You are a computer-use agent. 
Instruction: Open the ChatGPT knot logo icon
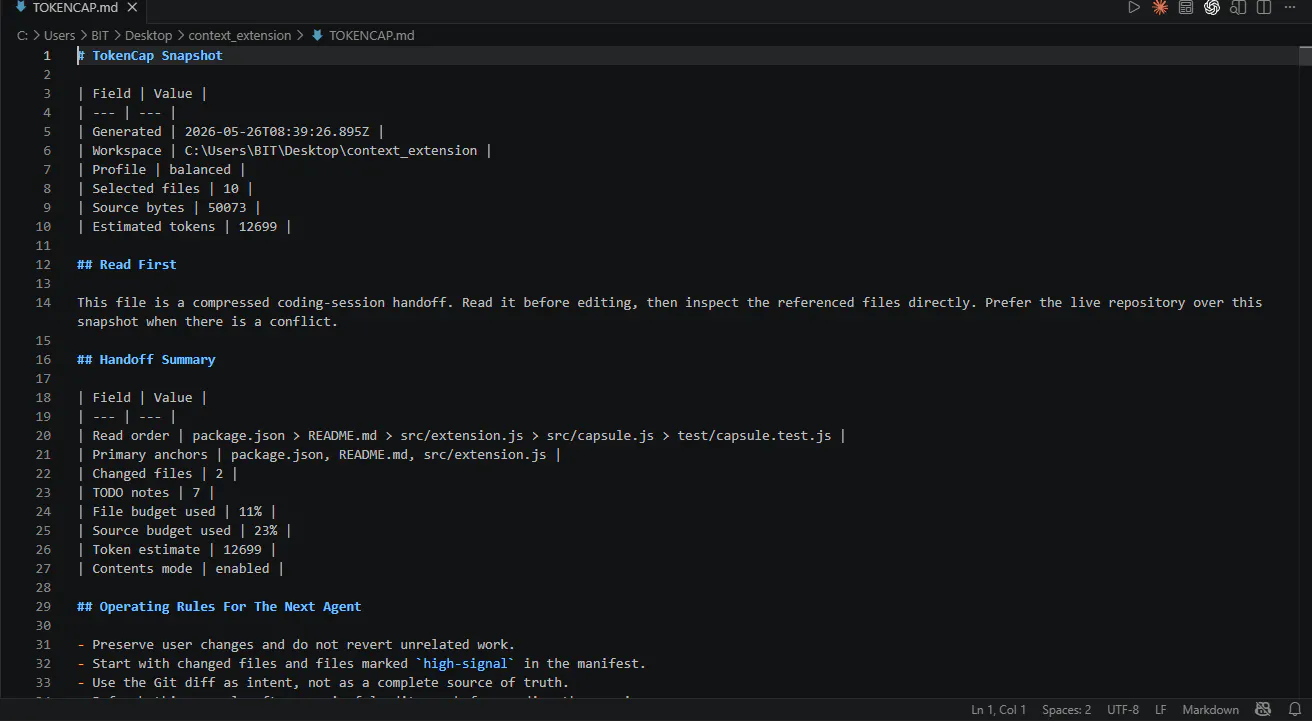tap(1212, 8)
